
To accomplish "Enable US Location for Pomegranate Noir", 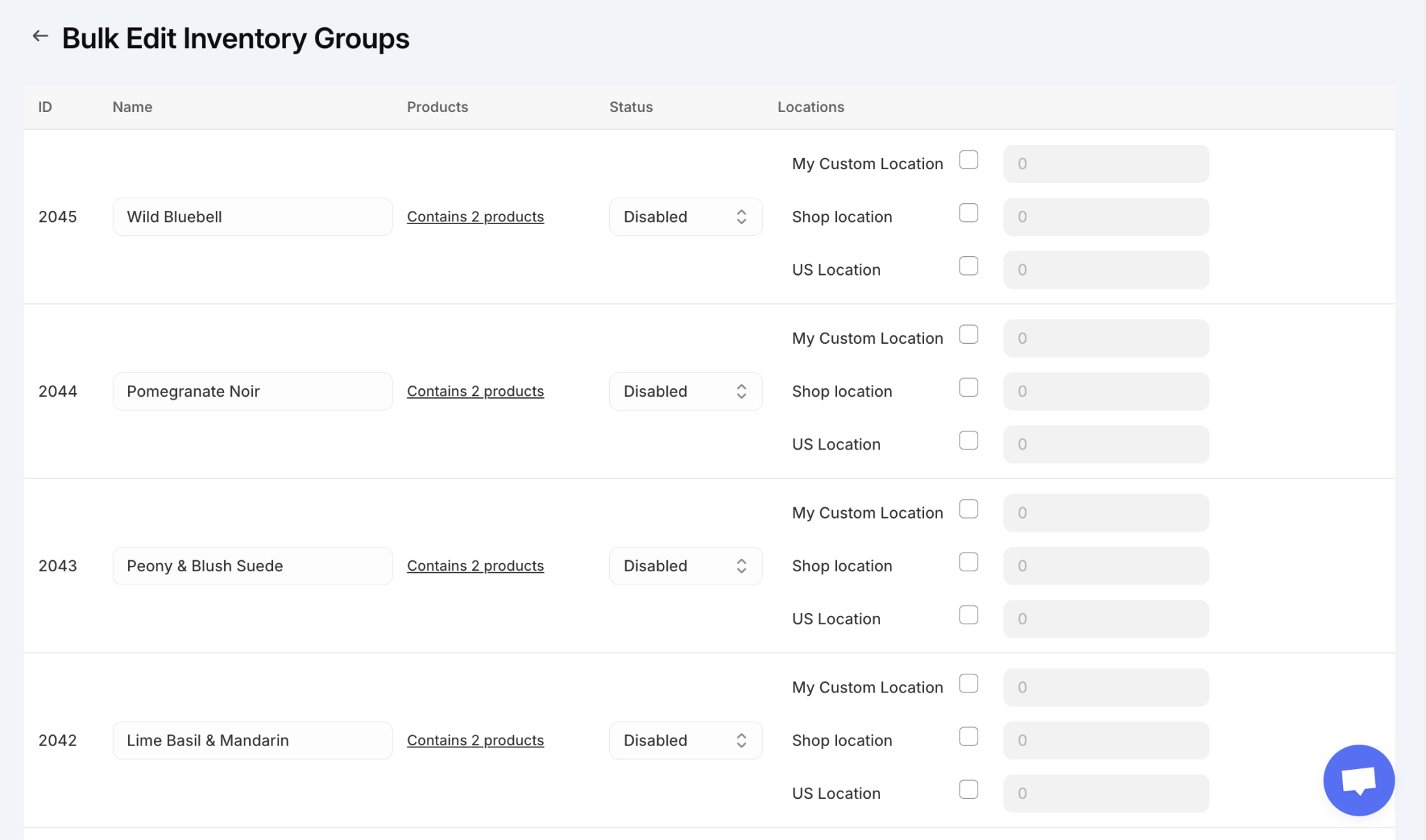I will 969,441.
